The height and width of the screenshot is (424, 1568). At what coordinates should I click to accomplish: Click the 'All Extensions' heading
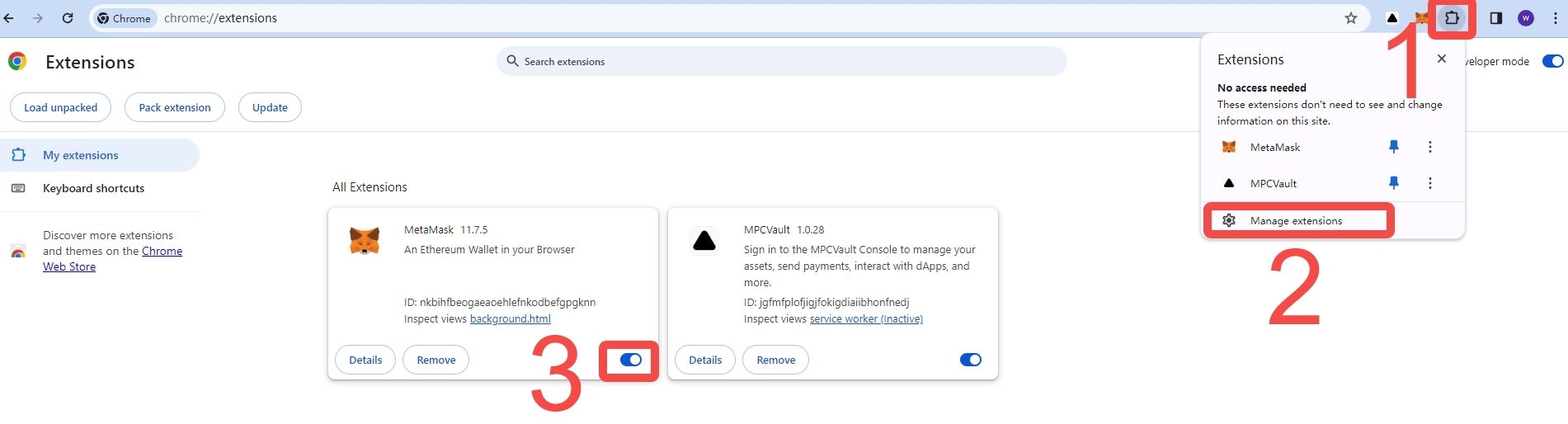[370, 187]
